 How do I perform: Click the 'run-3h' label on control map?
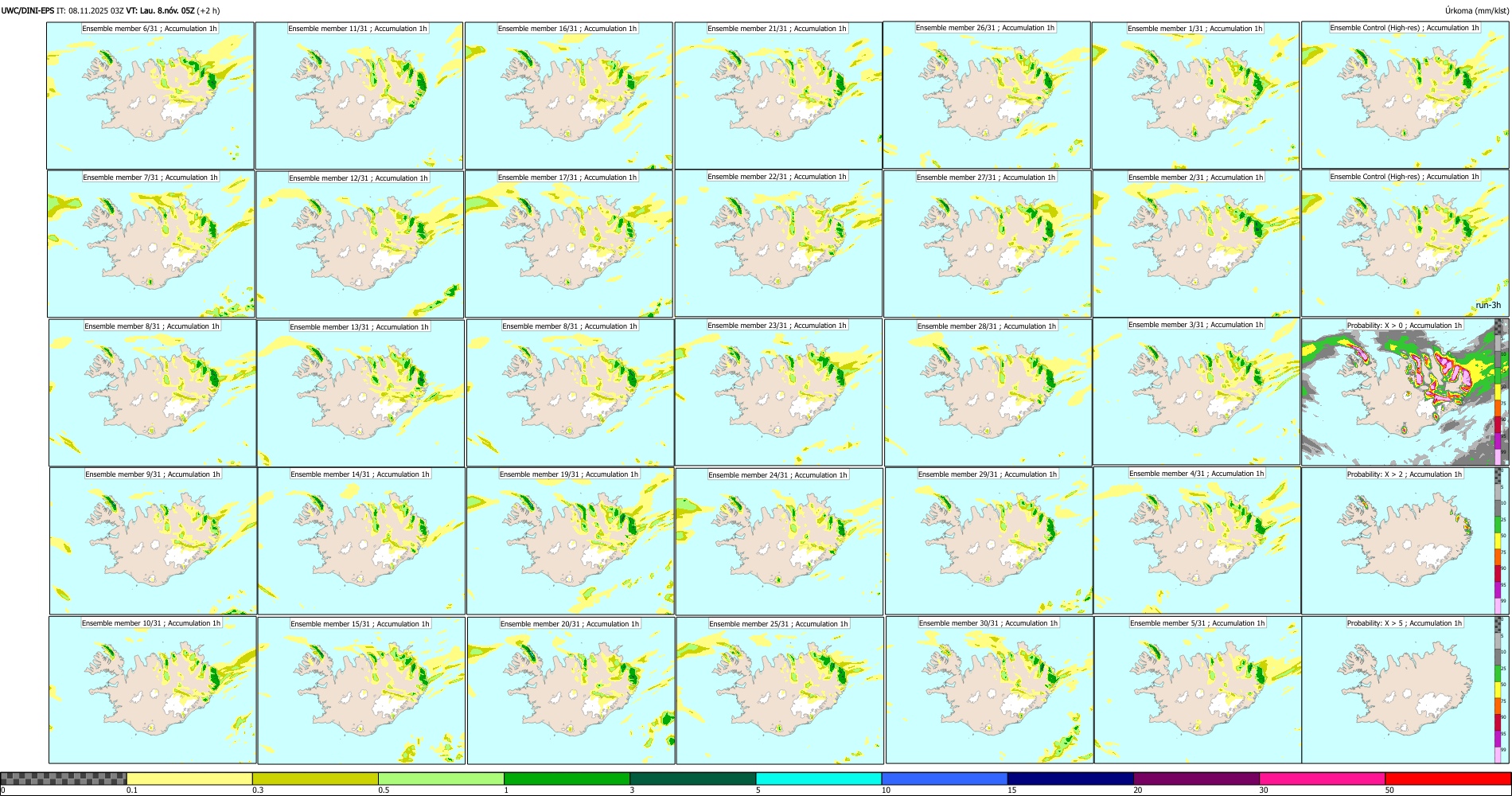pyautogui.click(x=1488, y=306)
